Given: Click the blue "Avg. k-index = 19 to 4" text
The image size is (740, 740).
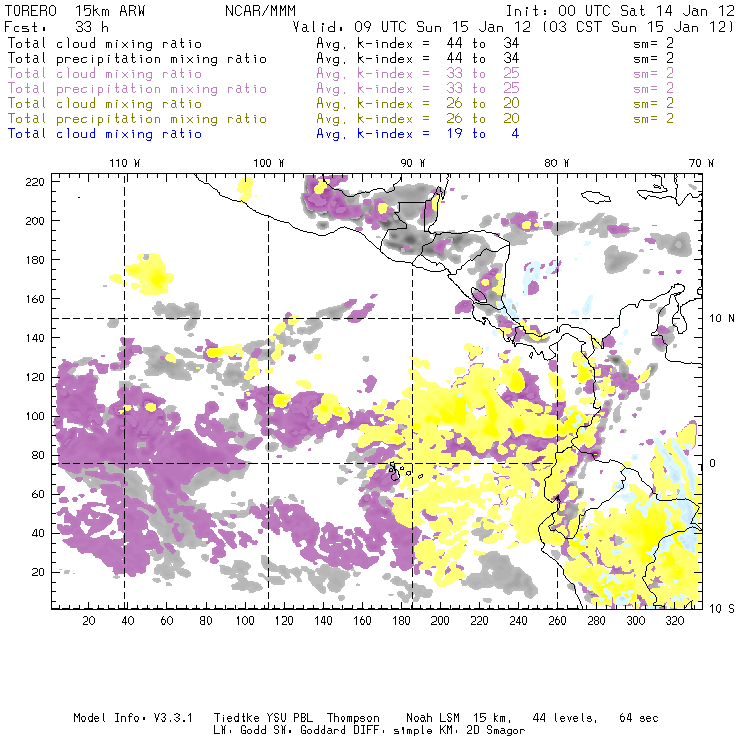Looking at the screenshot, I should pos(418,134).
